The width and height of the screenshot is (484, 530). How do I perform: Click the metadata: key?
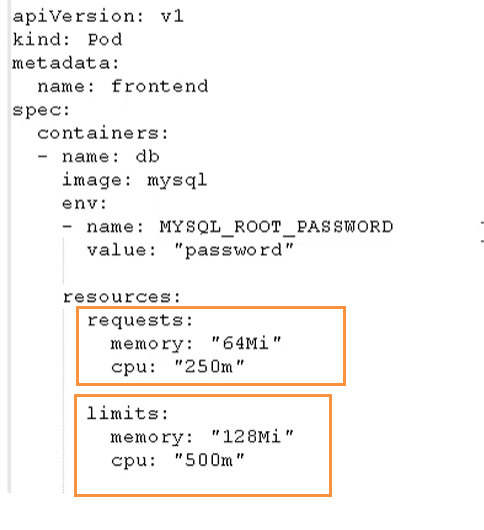[x=66, y=63]
